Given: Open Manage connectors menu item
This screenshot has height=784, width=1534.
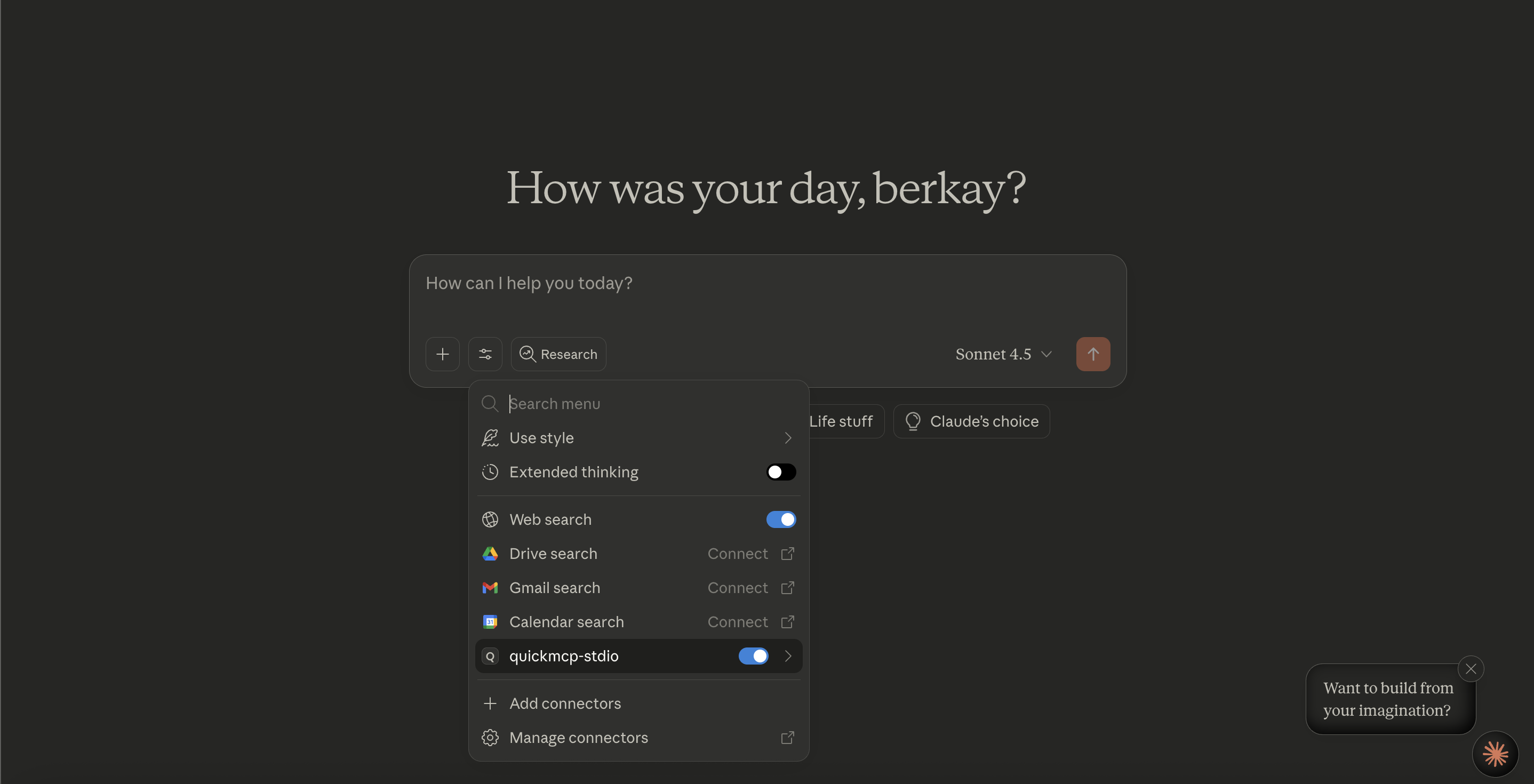Looking at the screenshot, I should (578, 738).
